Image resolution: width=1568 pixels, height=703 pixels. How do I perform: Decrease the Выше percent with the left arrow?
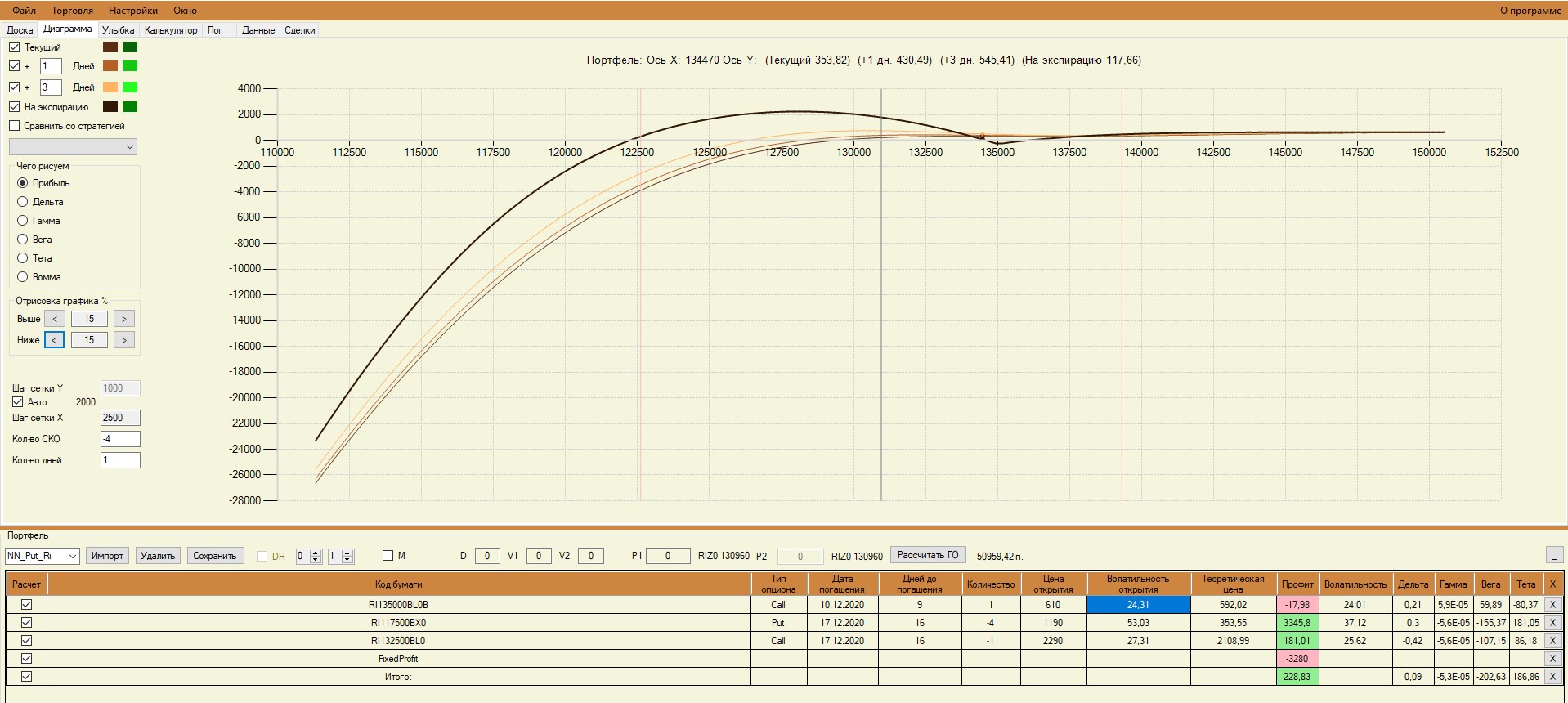(55, 319)
